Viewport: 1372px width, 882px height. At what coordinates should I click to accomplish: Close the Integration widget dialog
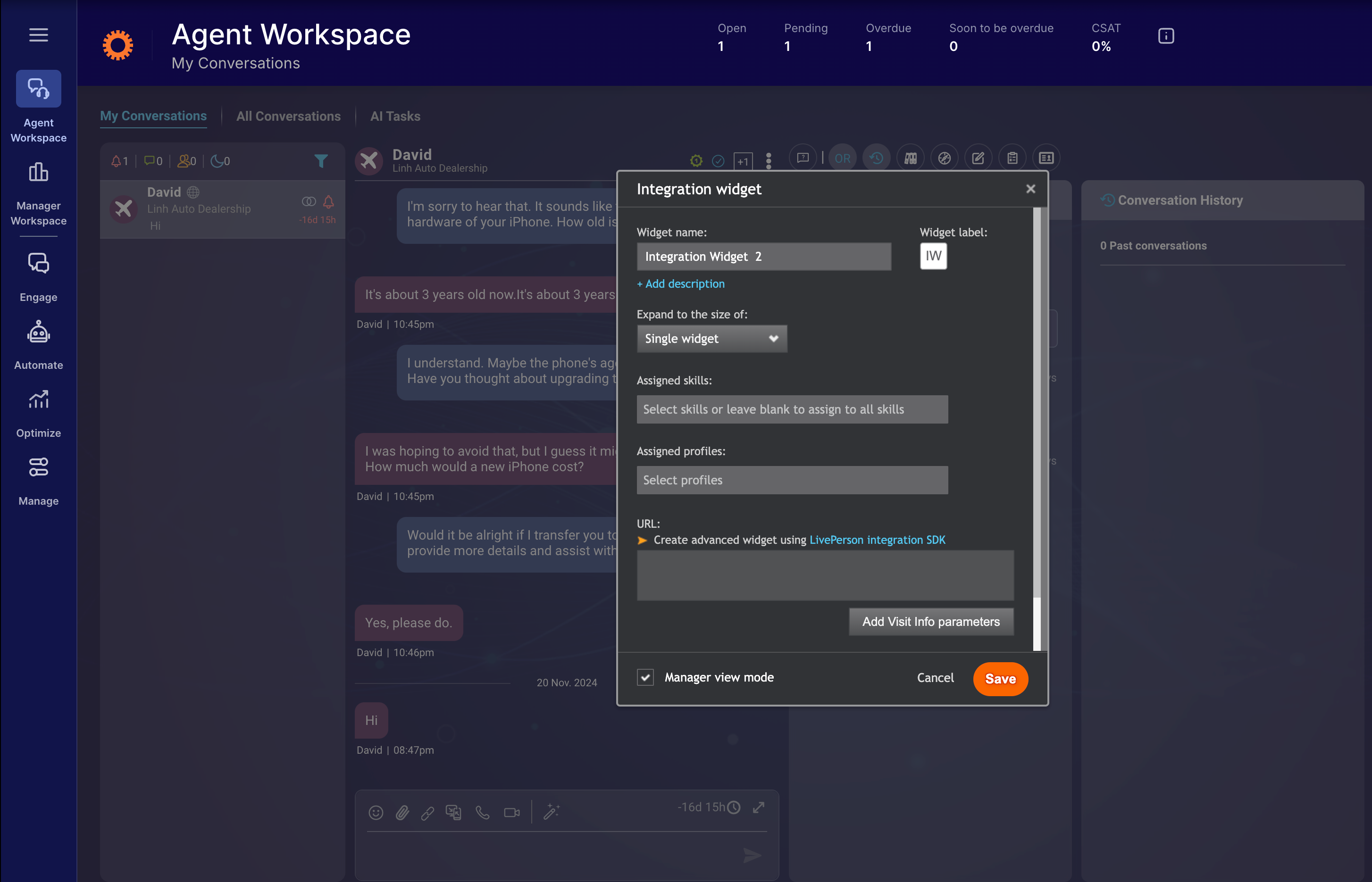coord(1030,189)
